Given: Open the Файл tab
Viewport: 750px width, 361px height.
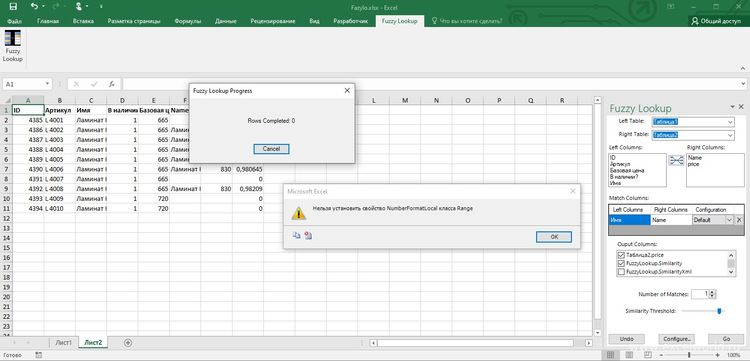Looking at the screenshot, I should 15,21.
